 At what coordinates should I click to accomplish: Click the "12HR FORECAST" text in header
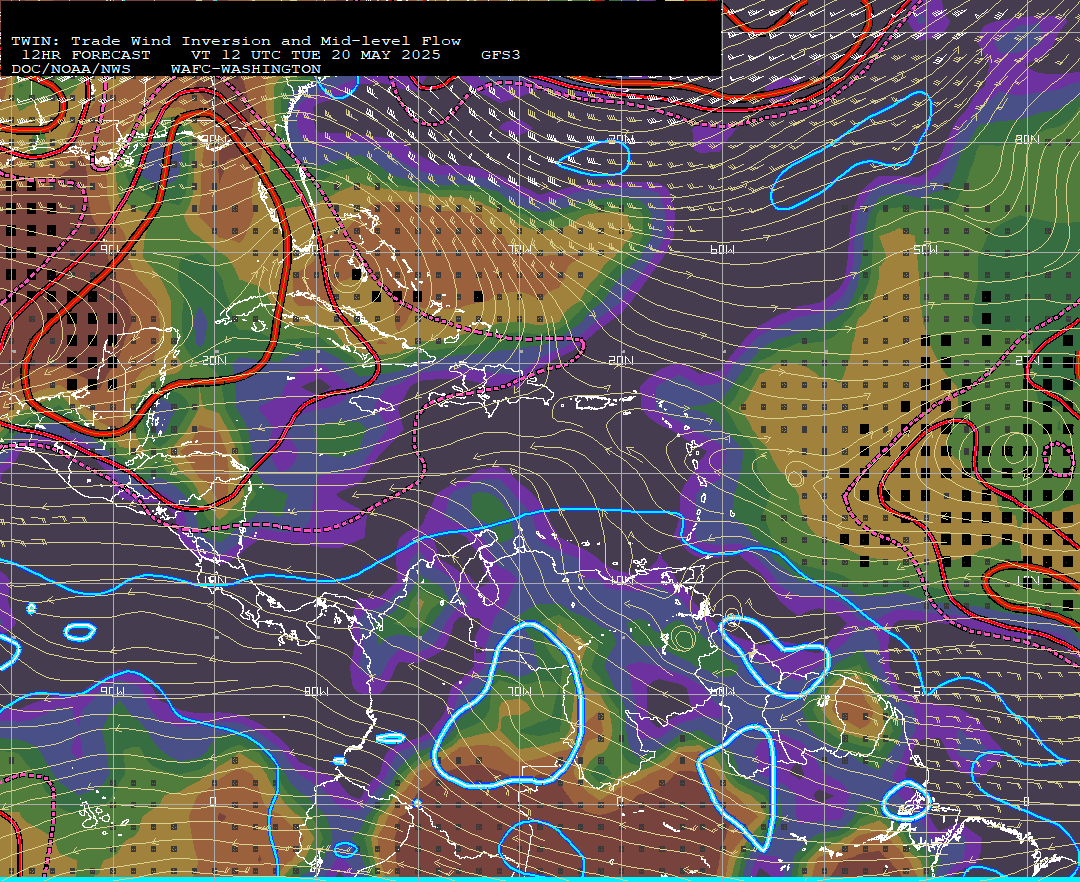pos(85,55)
